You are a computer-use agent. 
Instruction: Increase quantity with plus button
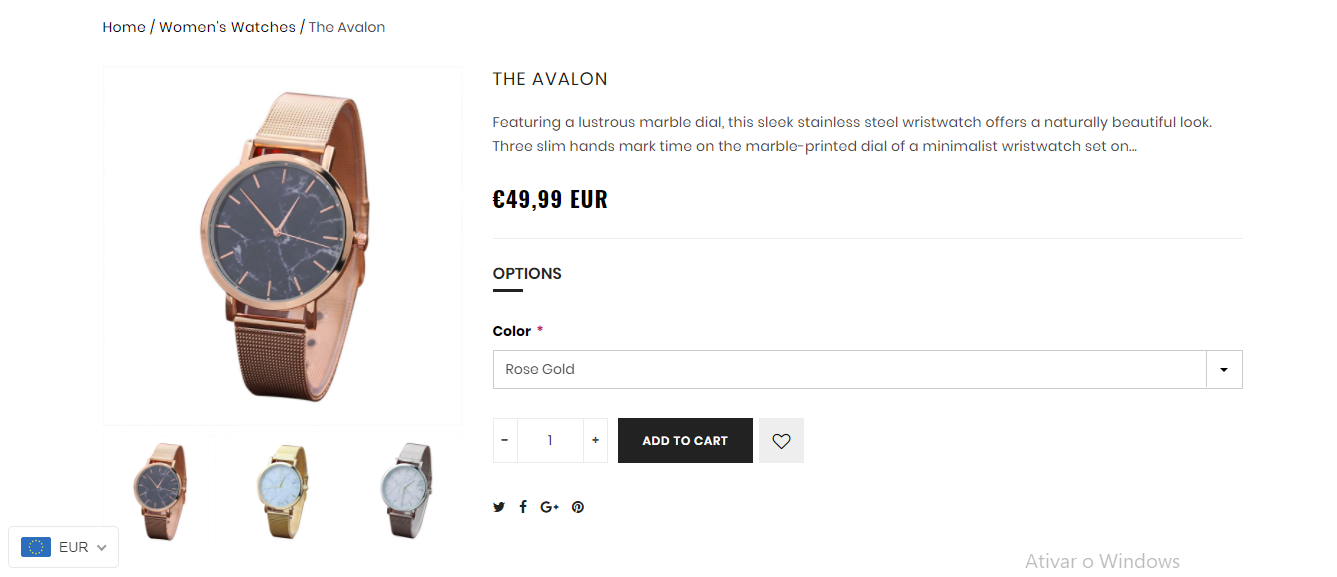(x=595, y=441)
